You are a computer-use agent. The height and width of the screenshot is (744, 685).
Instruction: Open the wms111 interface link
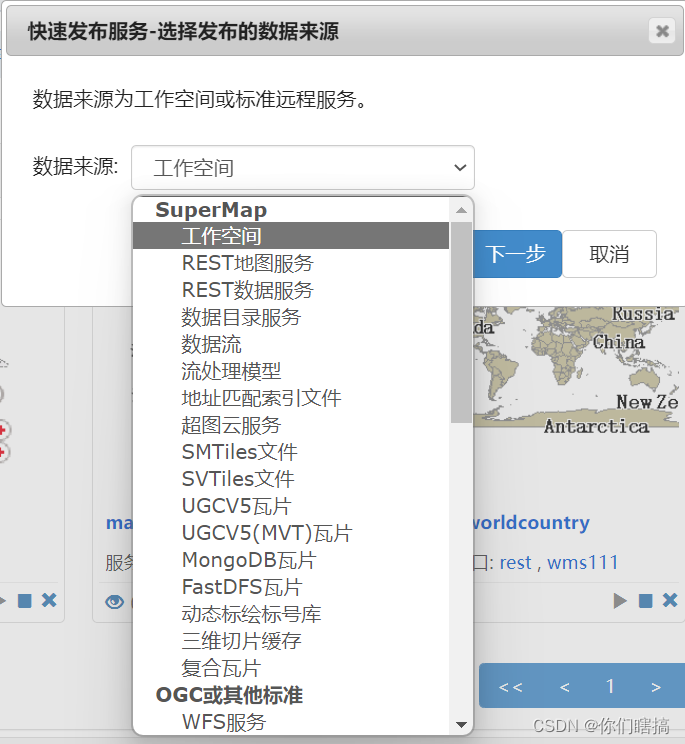[583, 563]
